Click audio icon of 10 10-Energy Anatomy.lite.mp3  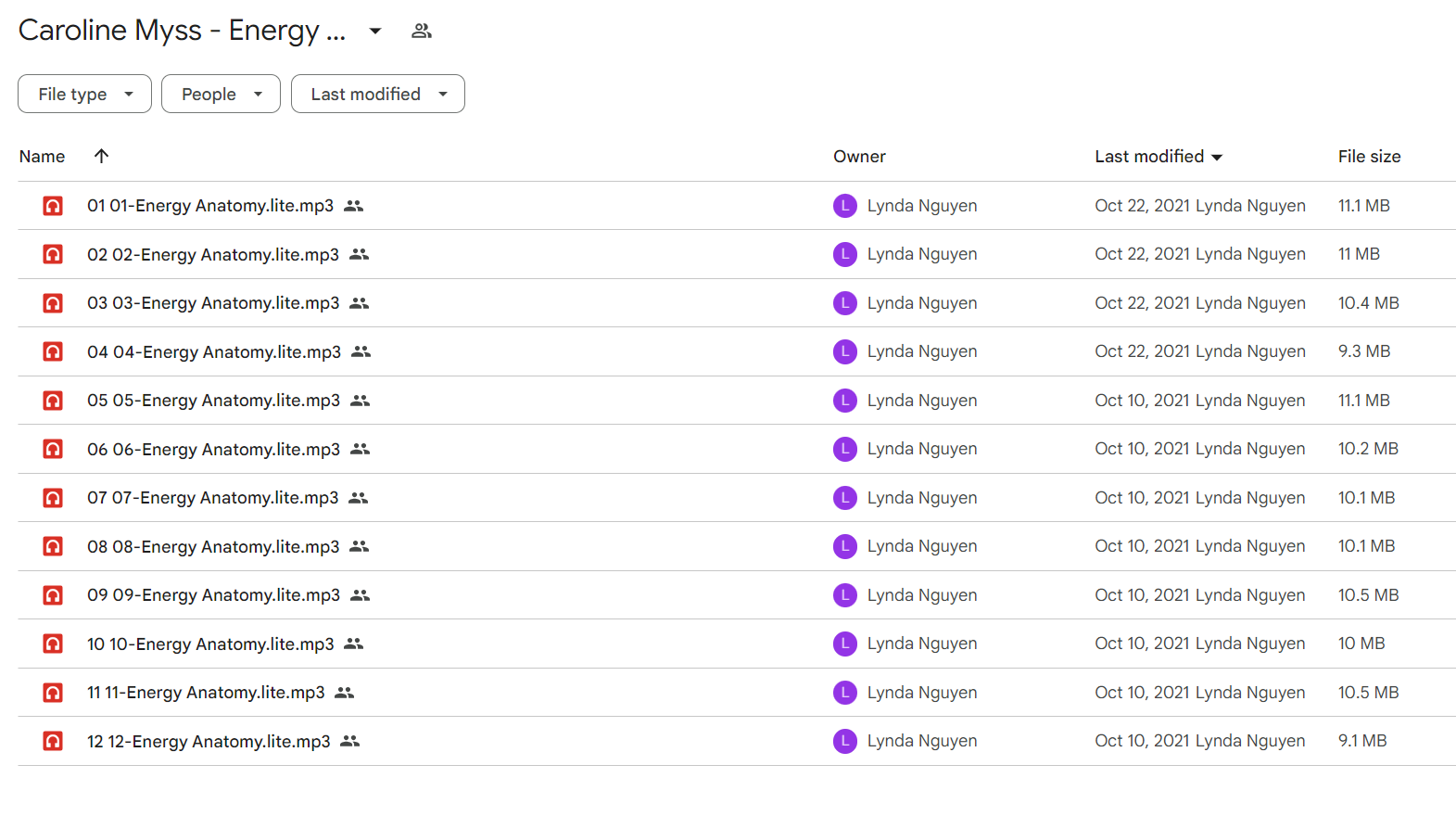coord(53,644)
